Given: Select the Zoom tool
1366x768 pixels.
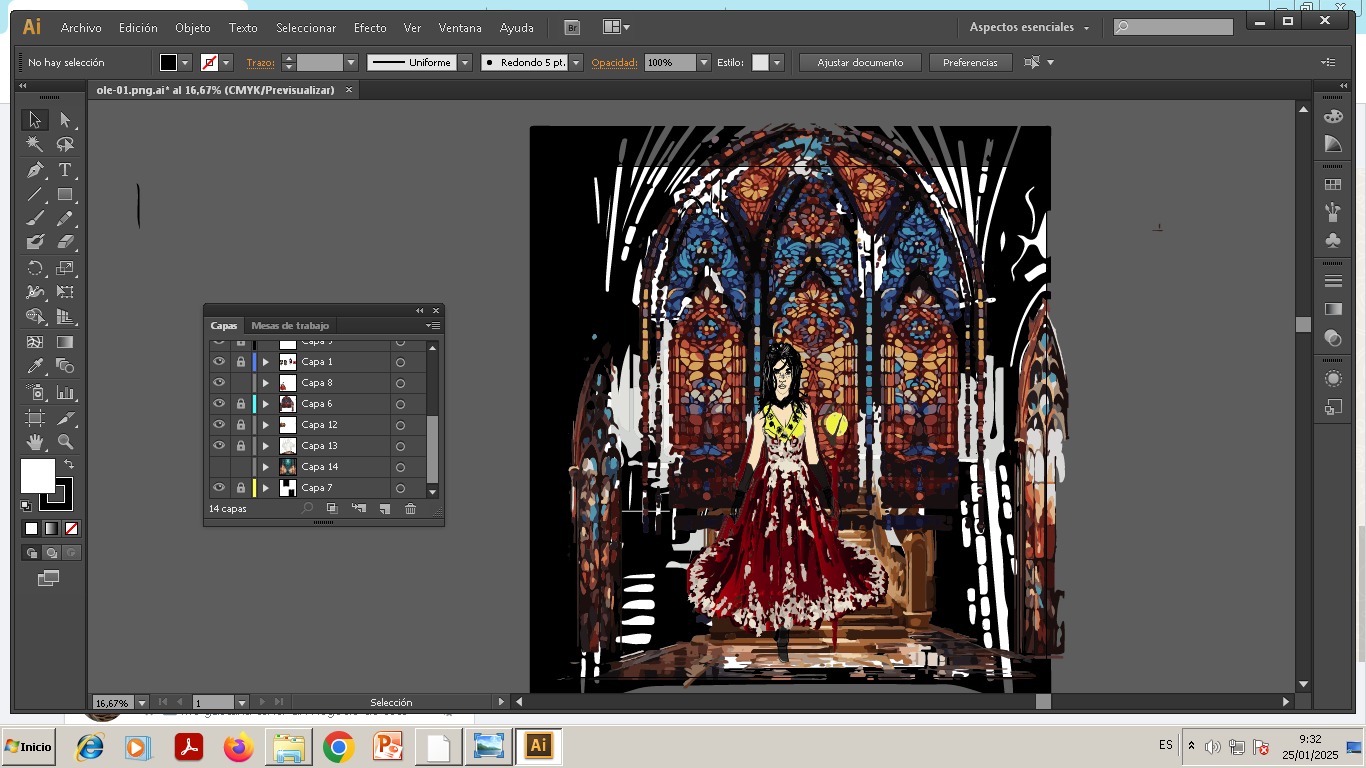Looking at the screenshot, I should pos(65,441).
